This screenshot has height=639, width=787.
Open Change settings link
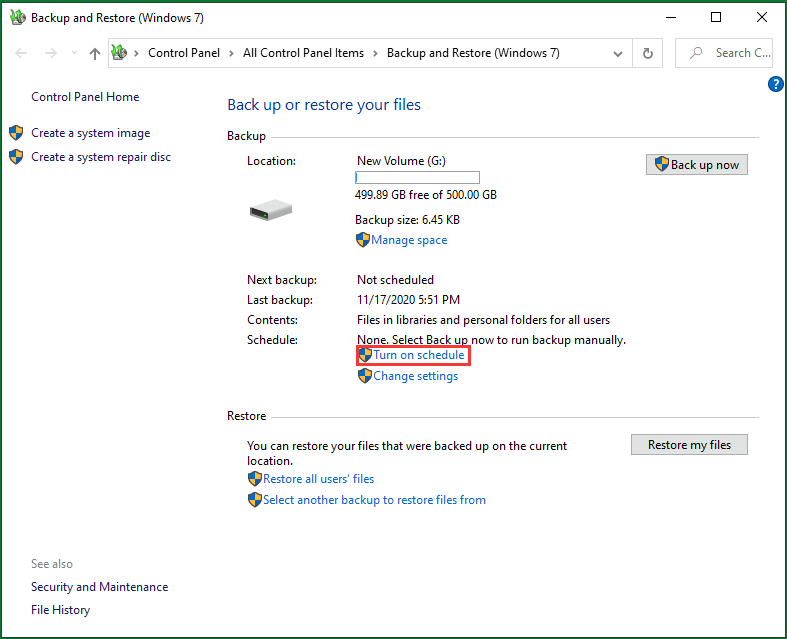[416, 376]
